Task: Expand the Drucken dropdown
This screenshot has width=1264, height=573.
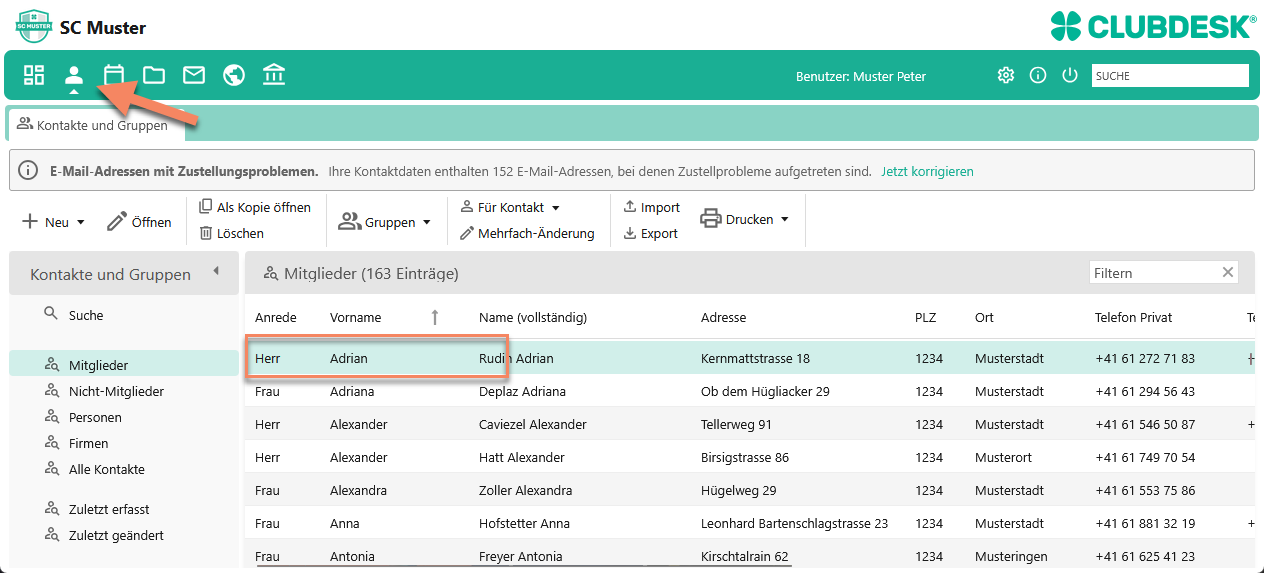Action: (745, 219)
